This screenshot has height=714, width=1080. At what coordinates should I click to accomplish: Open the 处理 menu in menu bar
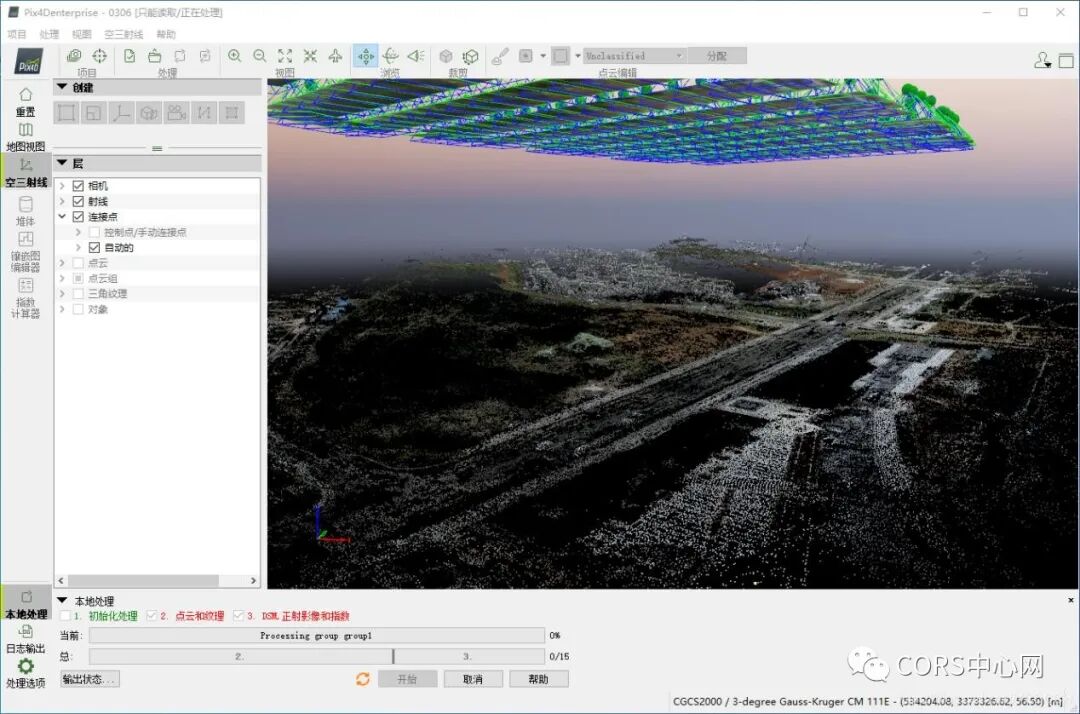click(x=49, y=34)
